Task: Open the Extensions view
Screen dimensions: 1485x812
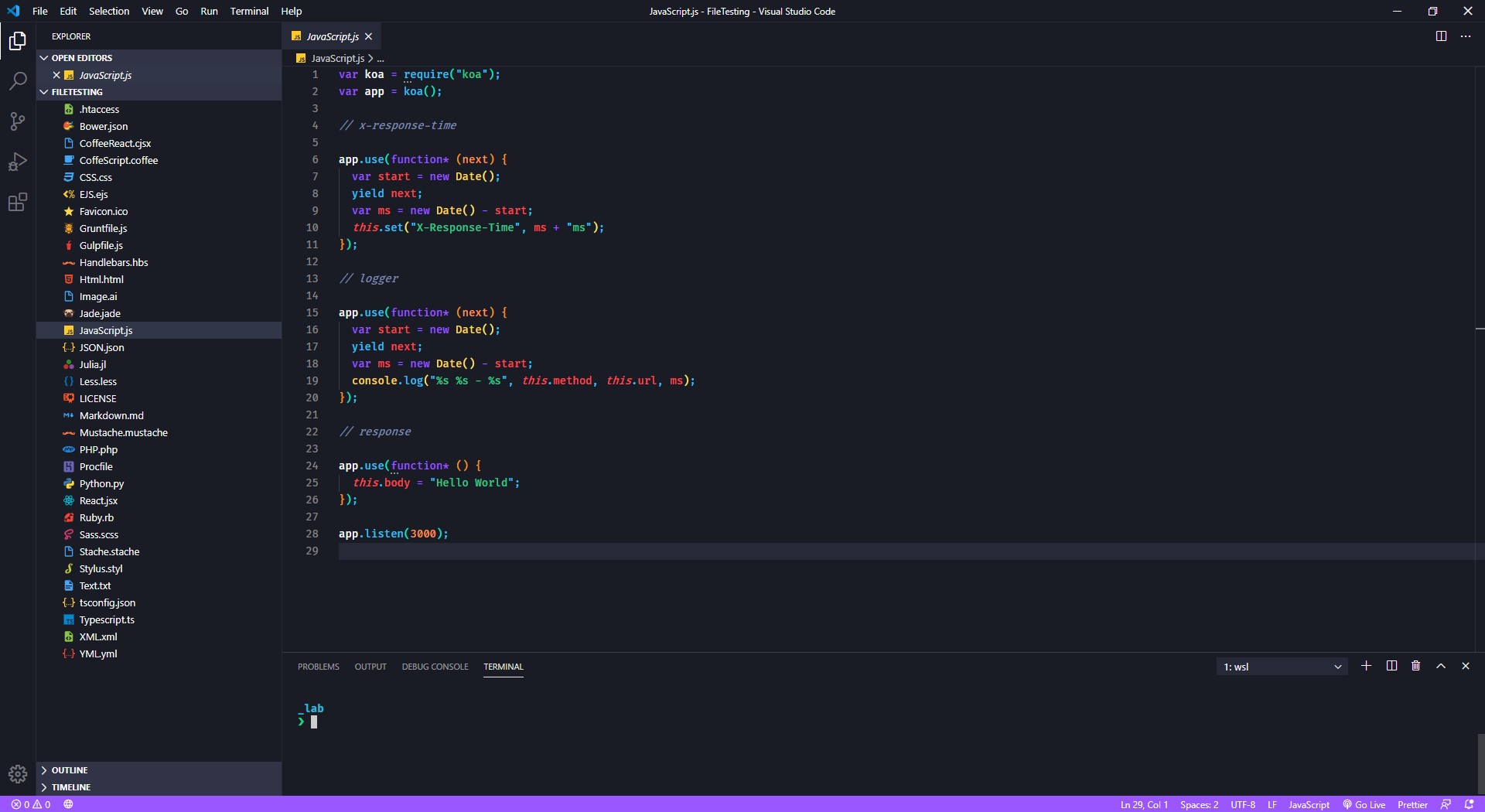Action: pyautogui.click(x=17, y=203)
